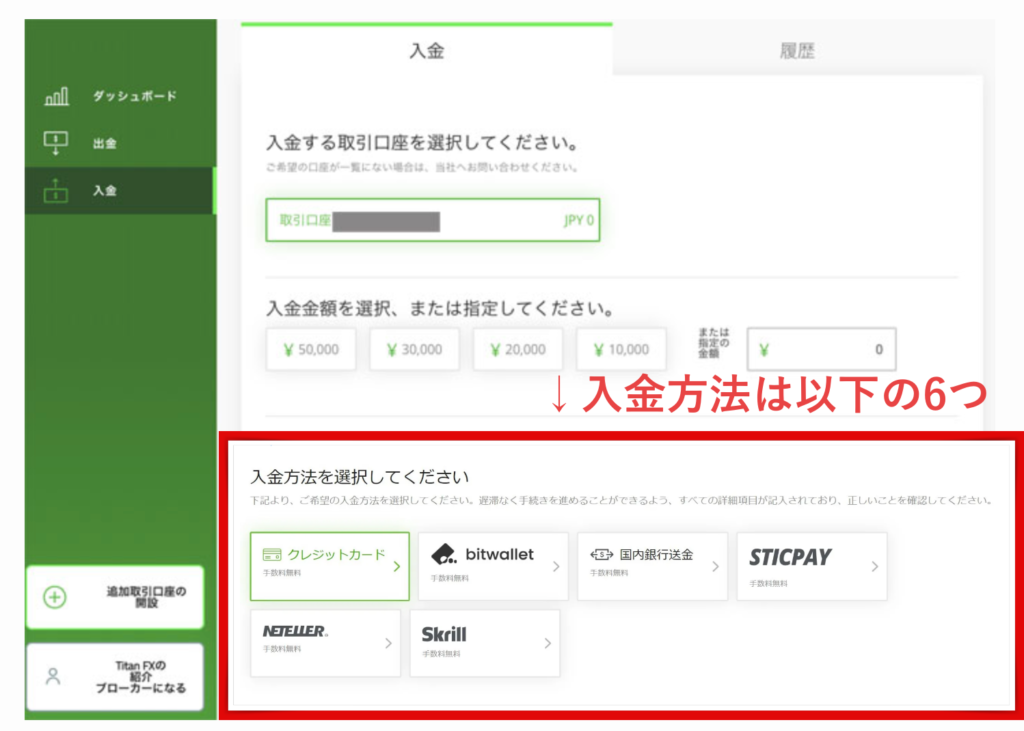Switch to the 履歴 tab

pos(797,50)
